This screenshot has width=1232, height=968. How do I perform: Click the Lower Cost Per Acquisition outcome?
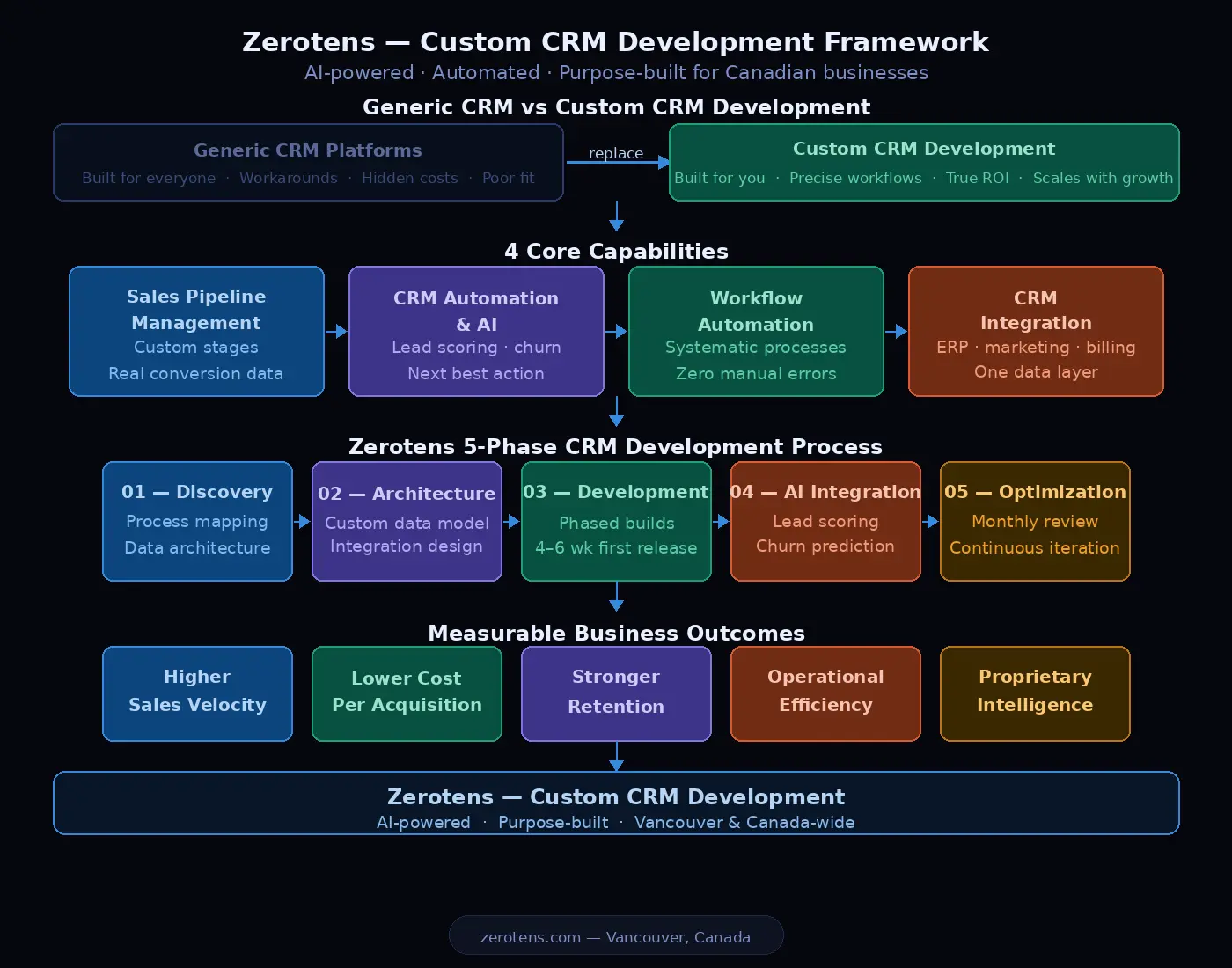click(407, 693)
